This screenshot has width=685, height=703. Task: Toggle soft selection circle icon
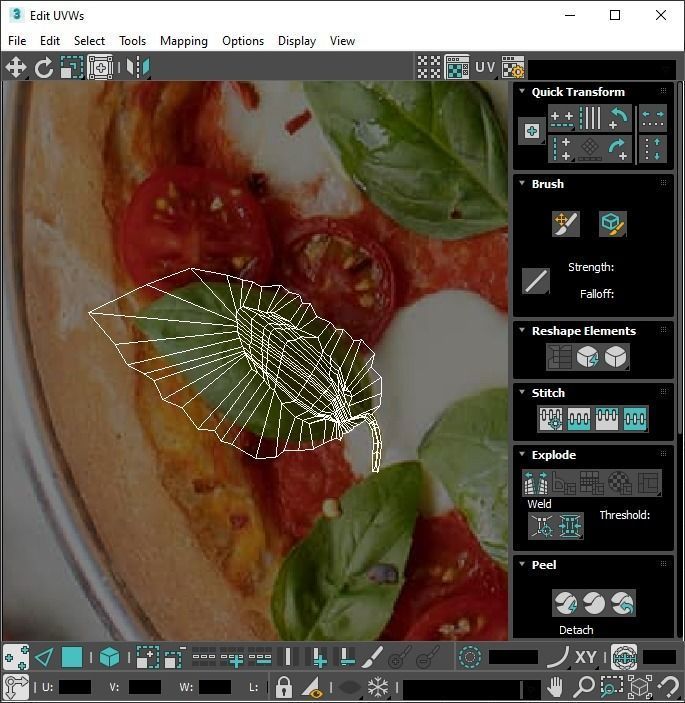coord(470,658)
